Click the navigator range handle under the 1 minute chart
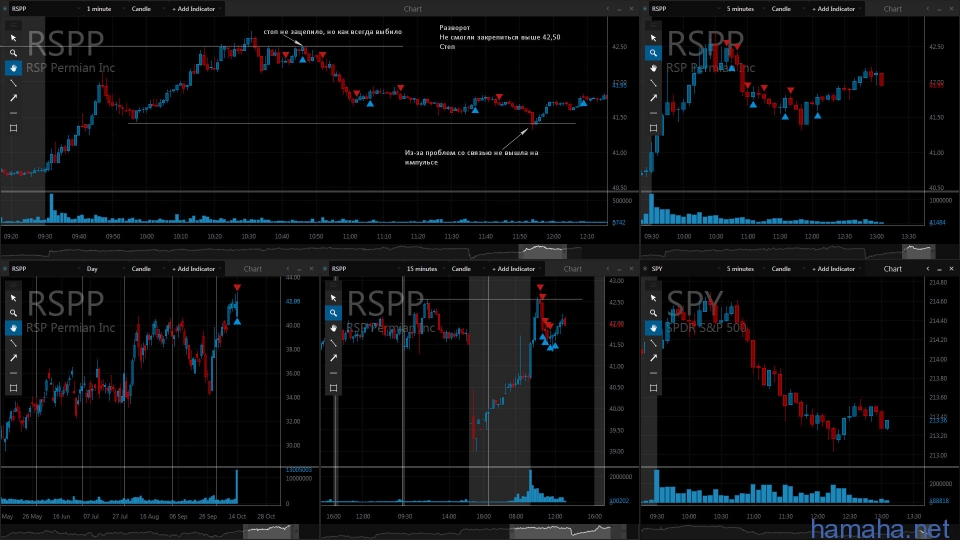Image resolution: width=960 pixels, height=540 pixels. (x=542, y=250)
